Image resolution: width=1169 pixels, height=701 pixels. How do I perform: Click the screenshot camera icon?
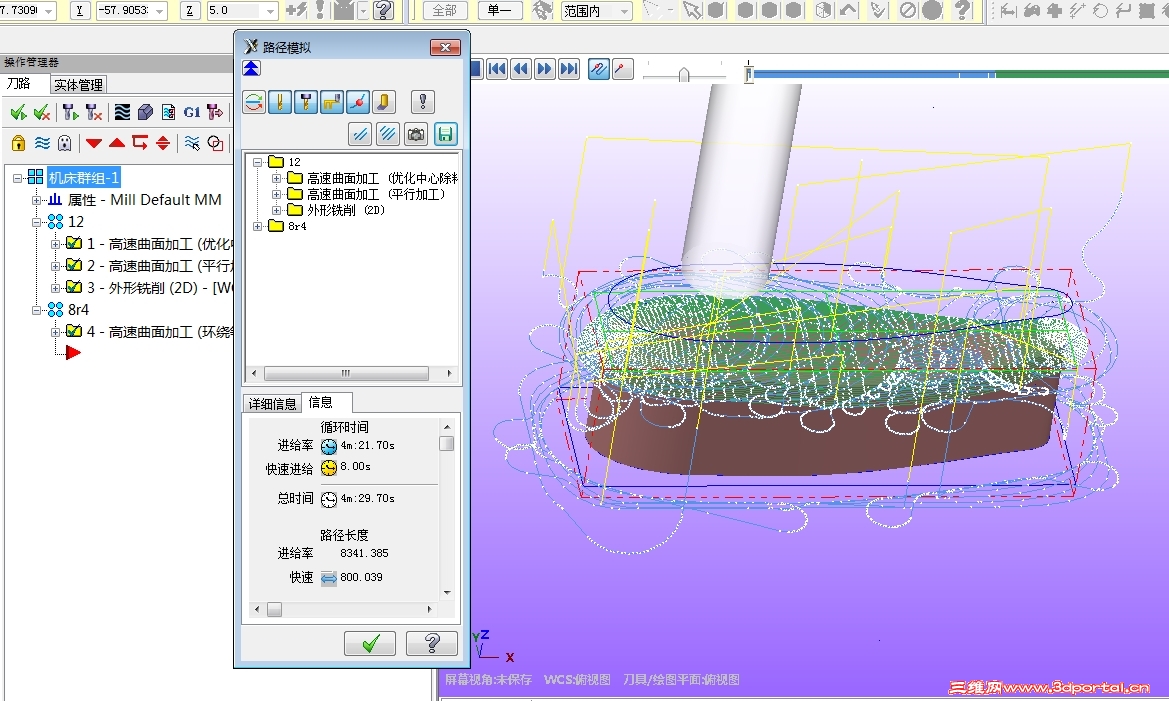416,134
